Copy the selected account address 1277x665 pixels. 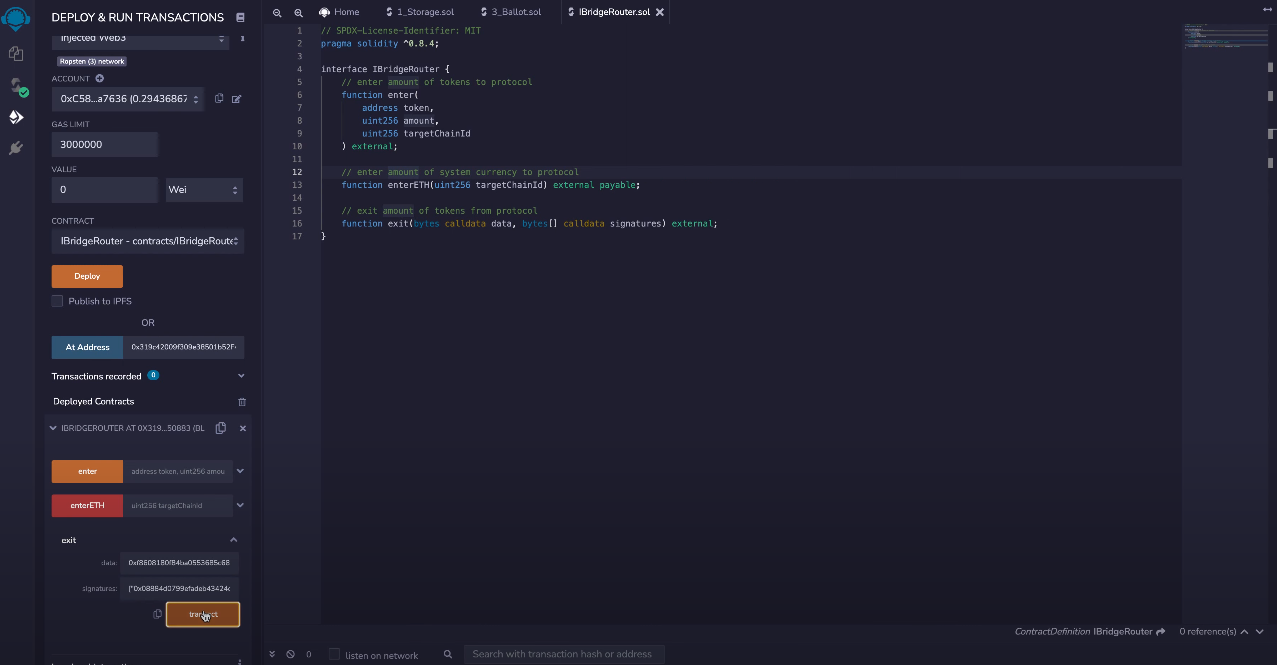219,99
